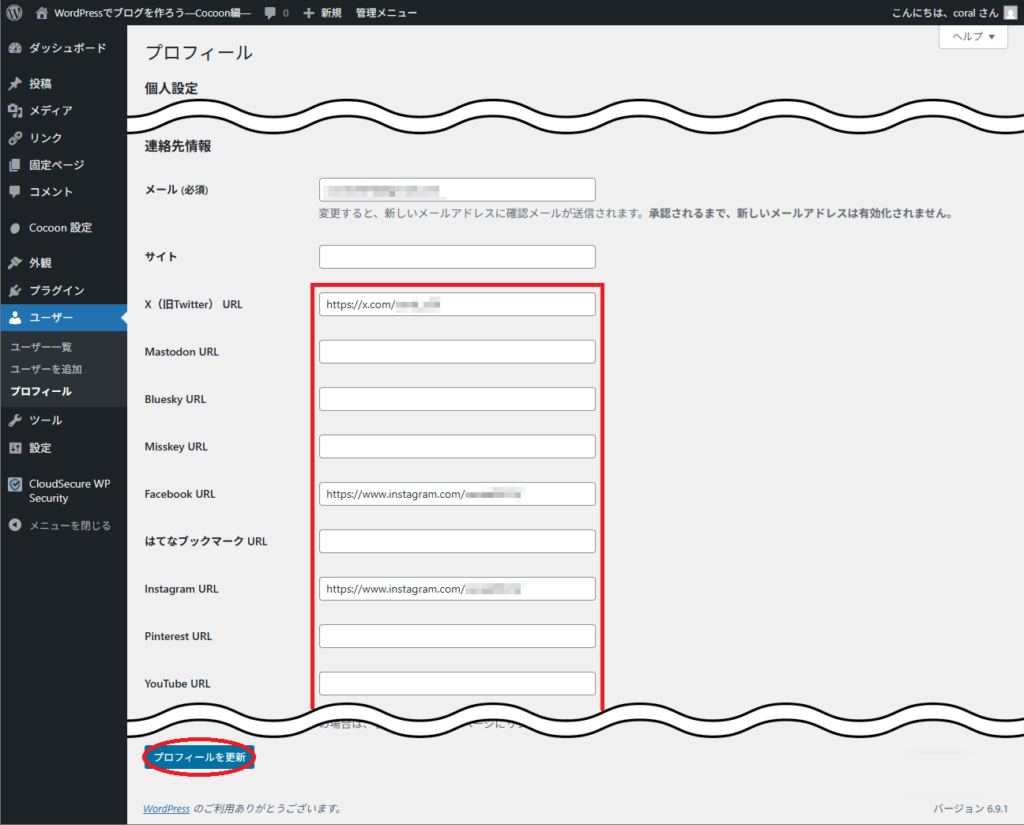This screenshot has height=825, width=1024.
Task: Click the WordPress link in the footer
Action: (x=166, y=808)
